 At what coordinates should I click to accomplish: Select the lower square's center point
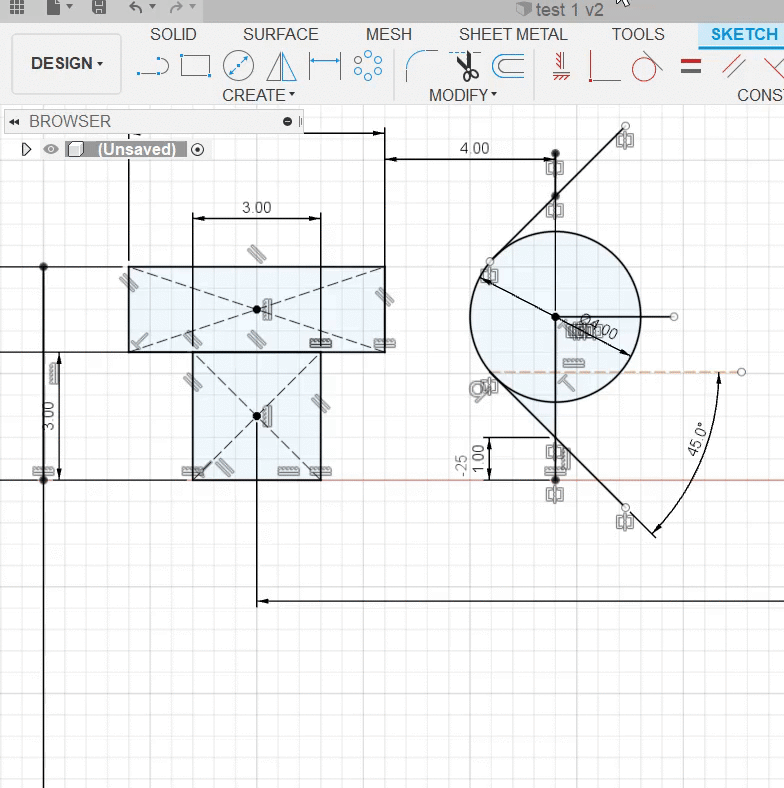(x=257, y=416)
